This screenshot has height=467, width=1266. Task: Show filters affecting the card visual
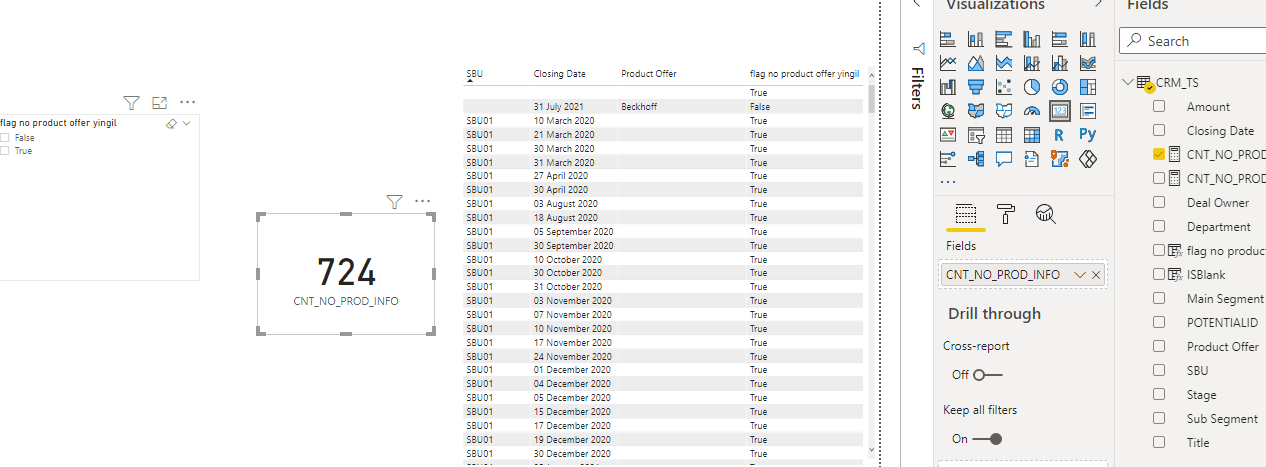(x=394, y=202)
